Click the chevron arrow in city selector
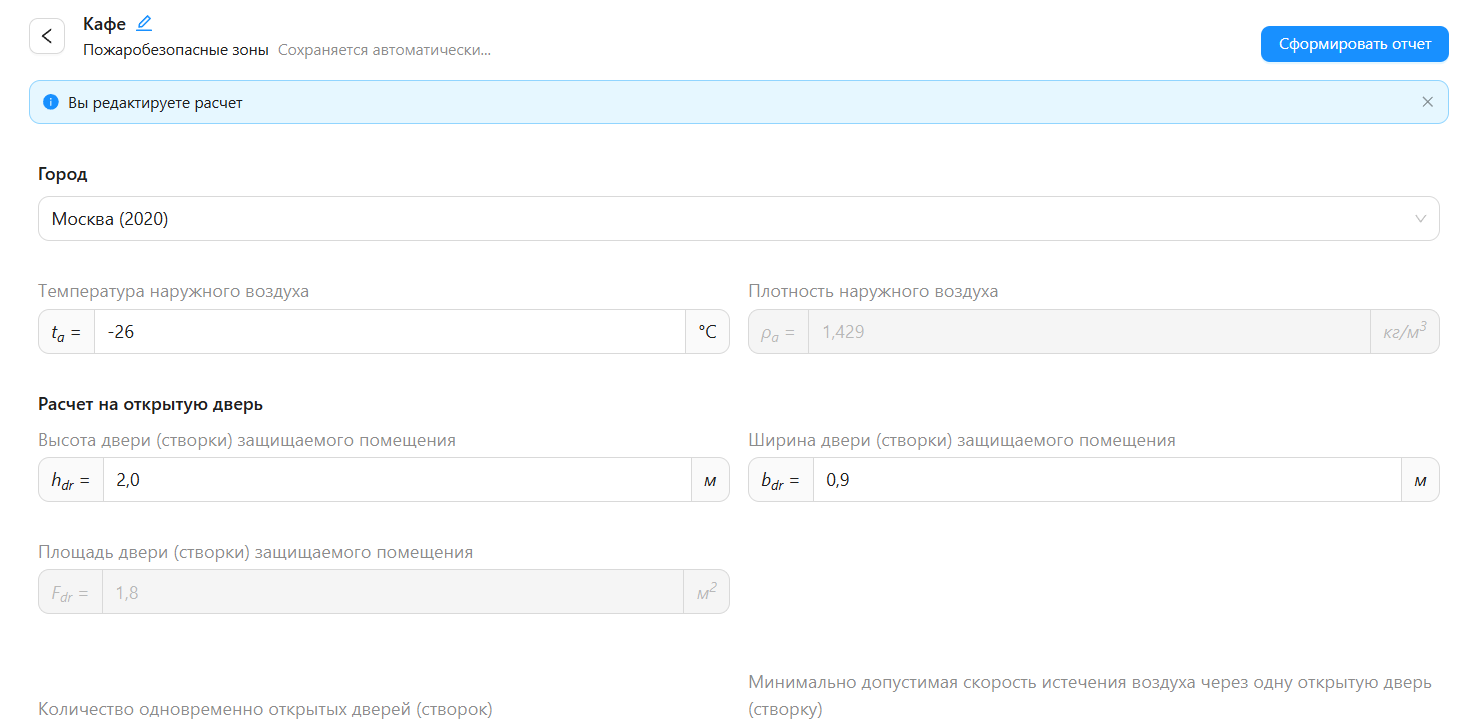This screenshot has width=1477, height=719. tap(1420, 219)
